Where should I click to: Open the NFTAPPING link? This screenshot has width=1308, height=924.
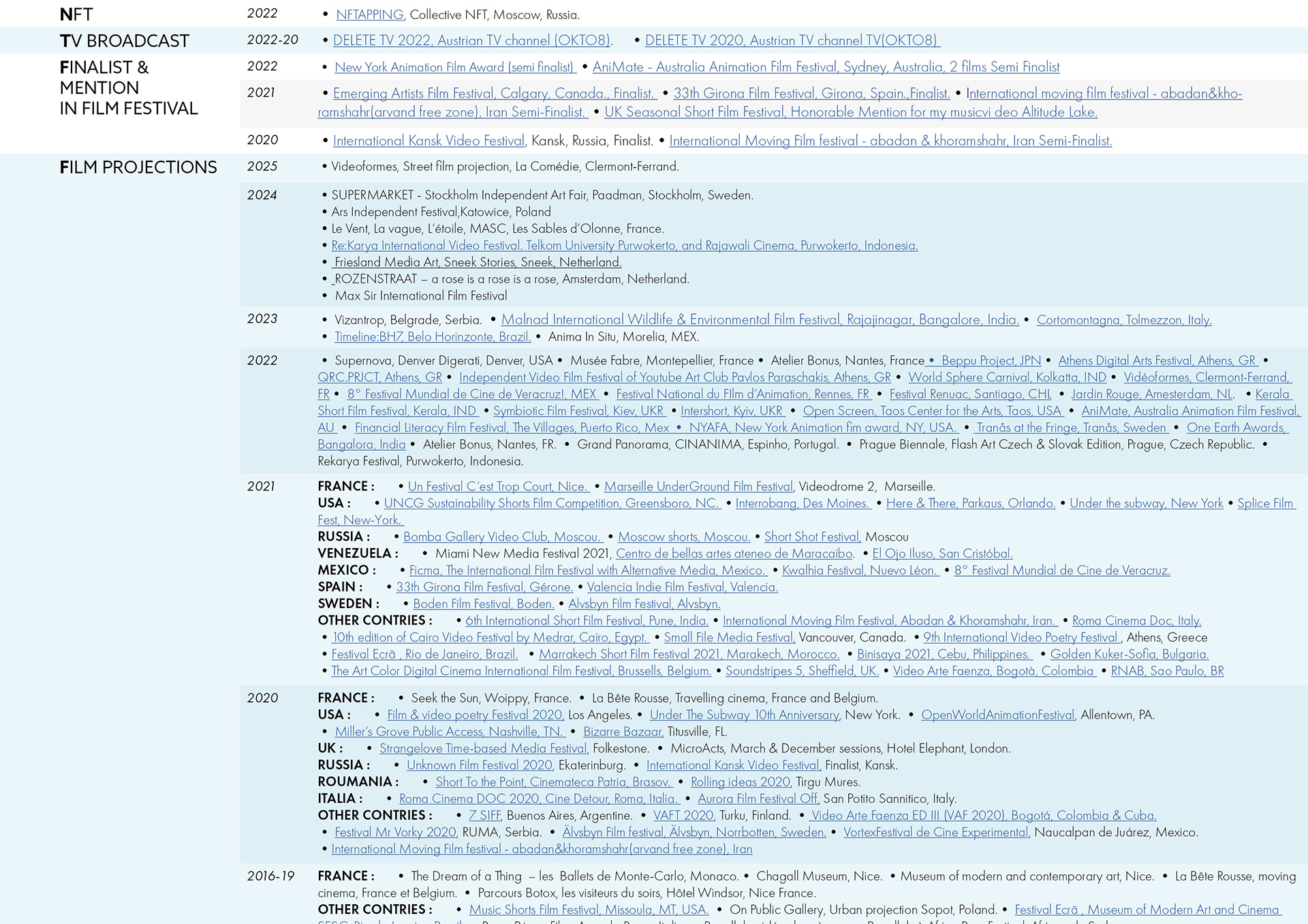369,14
